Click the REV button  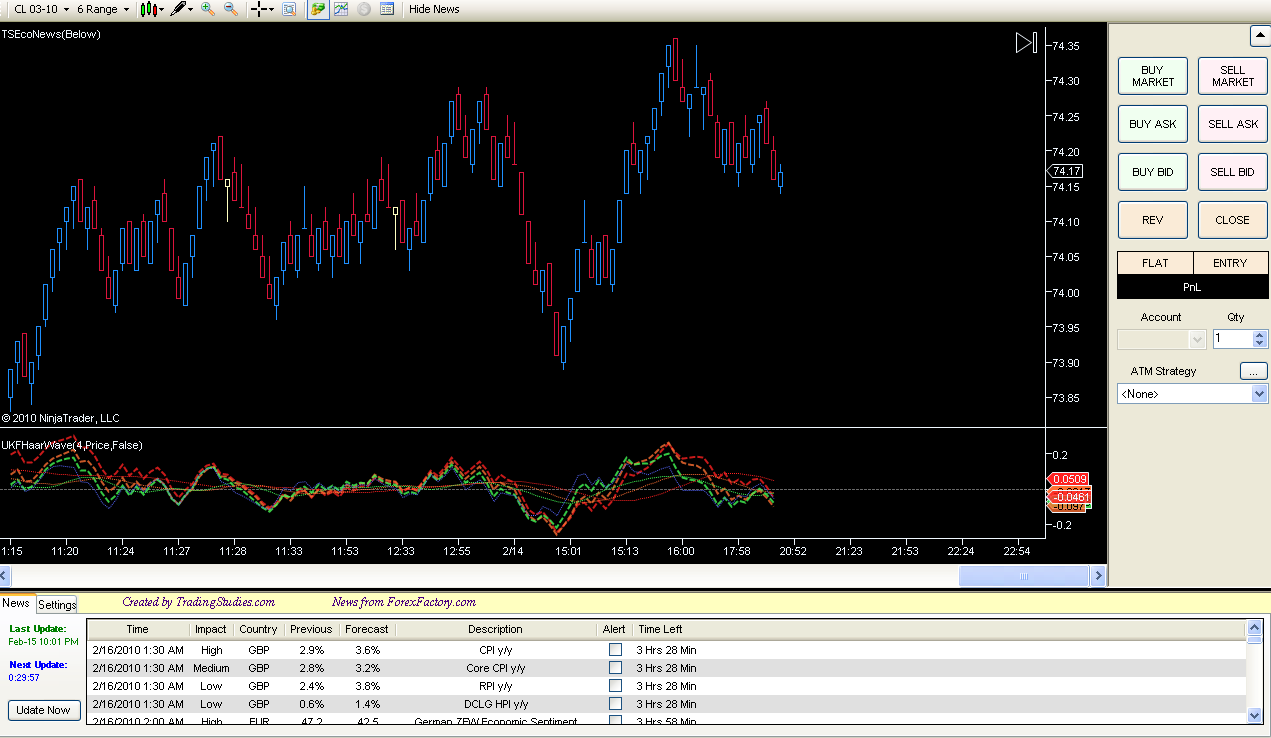pyautogui.click(x=1153, y=220)
